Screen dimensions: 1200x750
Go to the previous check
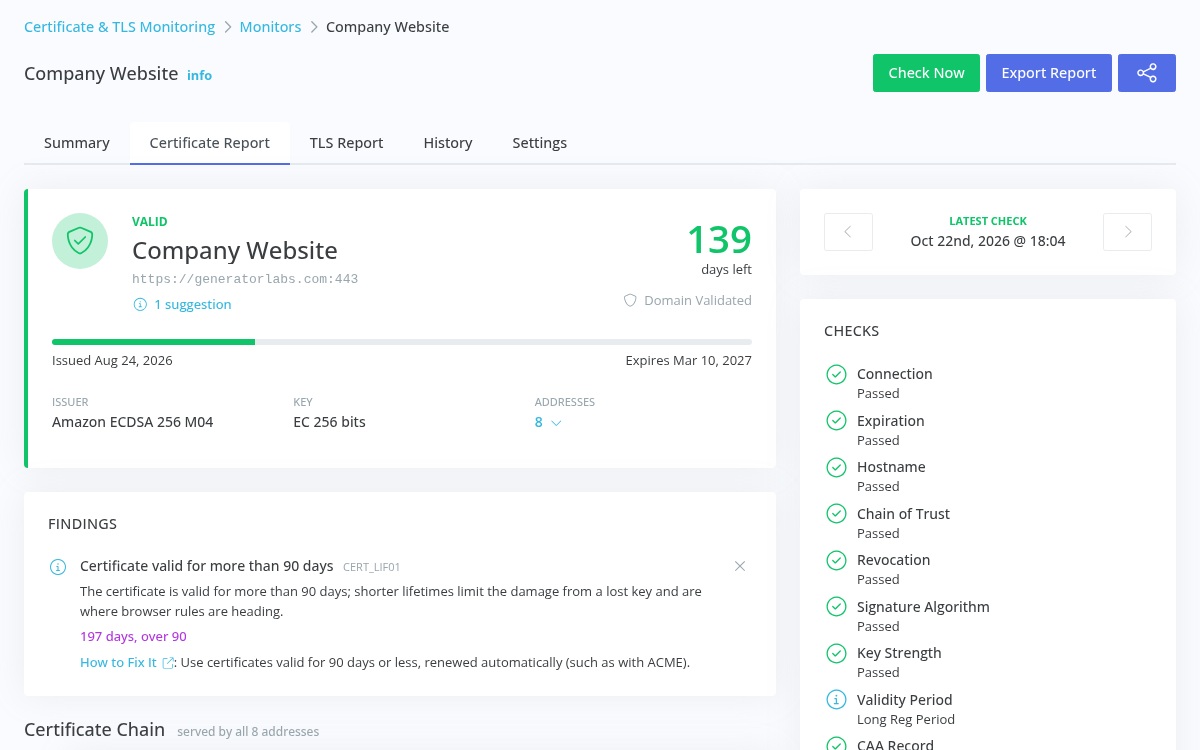pyautogui.click(x=848, y=232)
